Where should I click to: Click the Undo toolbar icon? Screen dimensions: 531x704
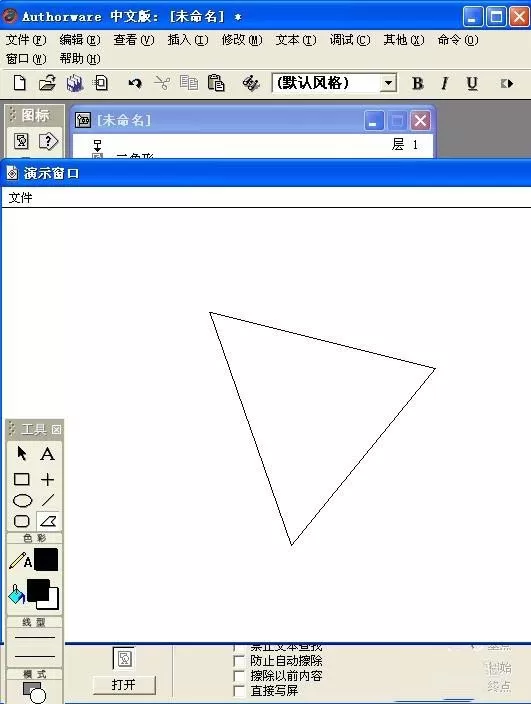[135, 83]
